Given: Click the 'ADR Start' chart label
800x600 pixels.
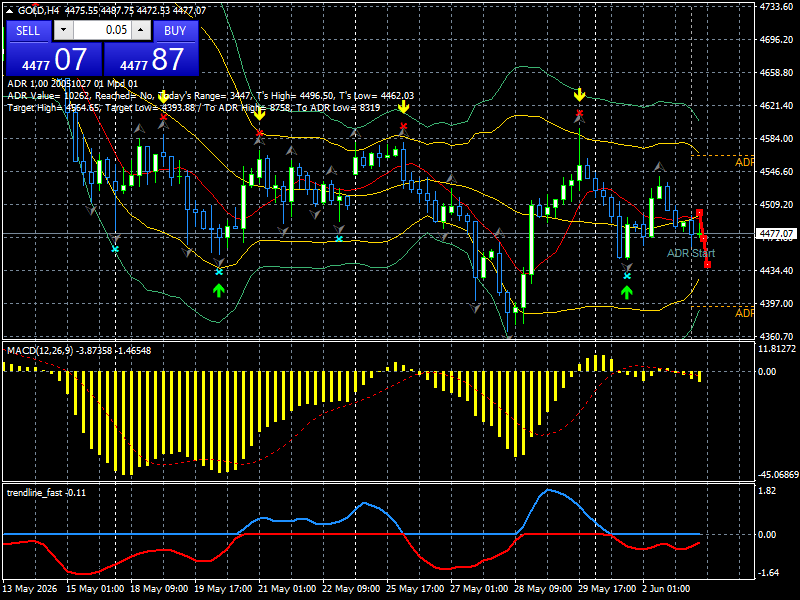Looking at the screenshot, I should click(x=691, y=253).
